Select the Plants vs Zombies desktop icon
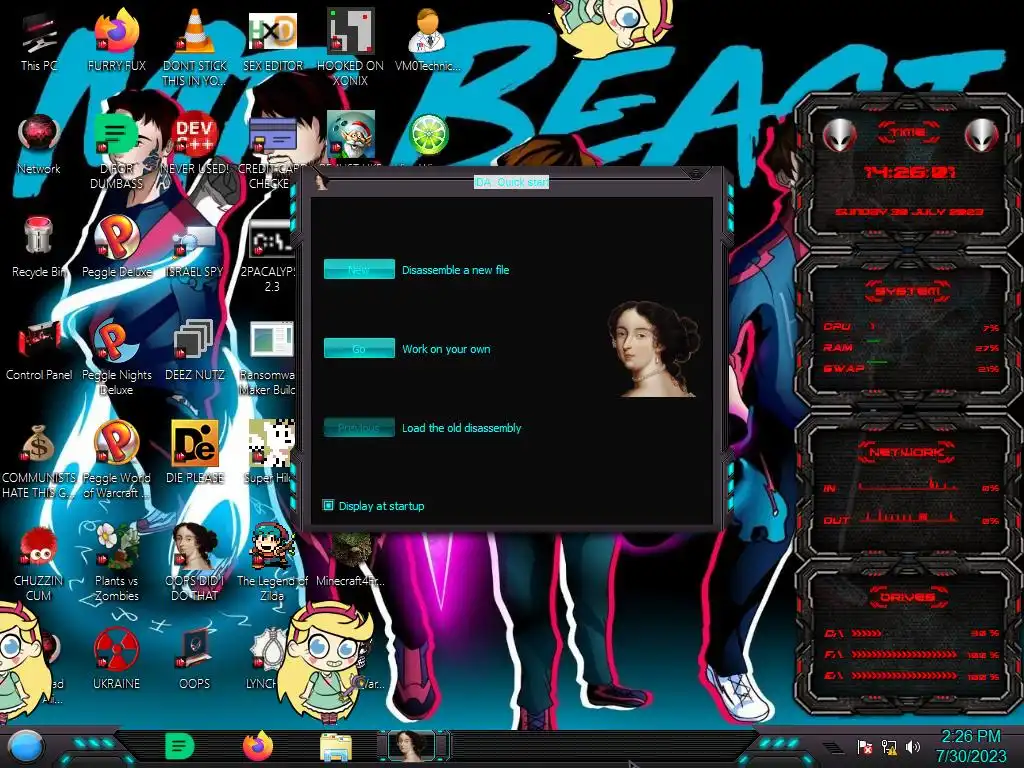The width and height of the screenshot is (1024, 768). [116, 564]
